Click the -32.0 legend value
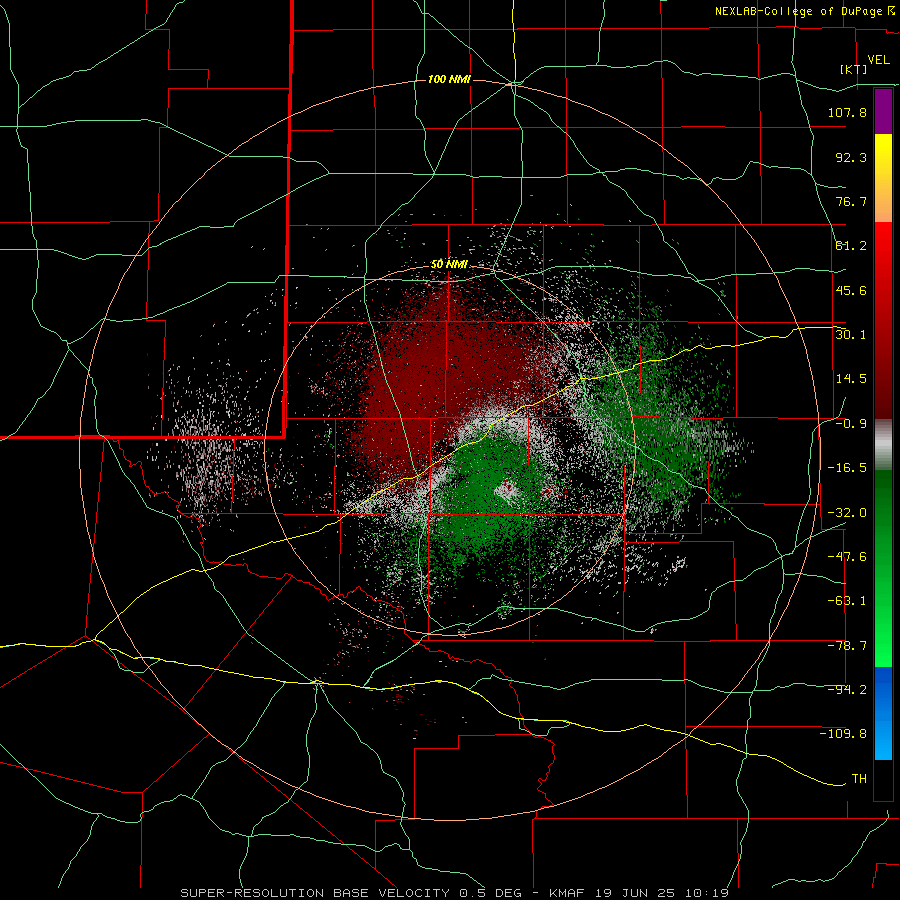The width and height of the screenshot is (900, 900). click(847, 513)
